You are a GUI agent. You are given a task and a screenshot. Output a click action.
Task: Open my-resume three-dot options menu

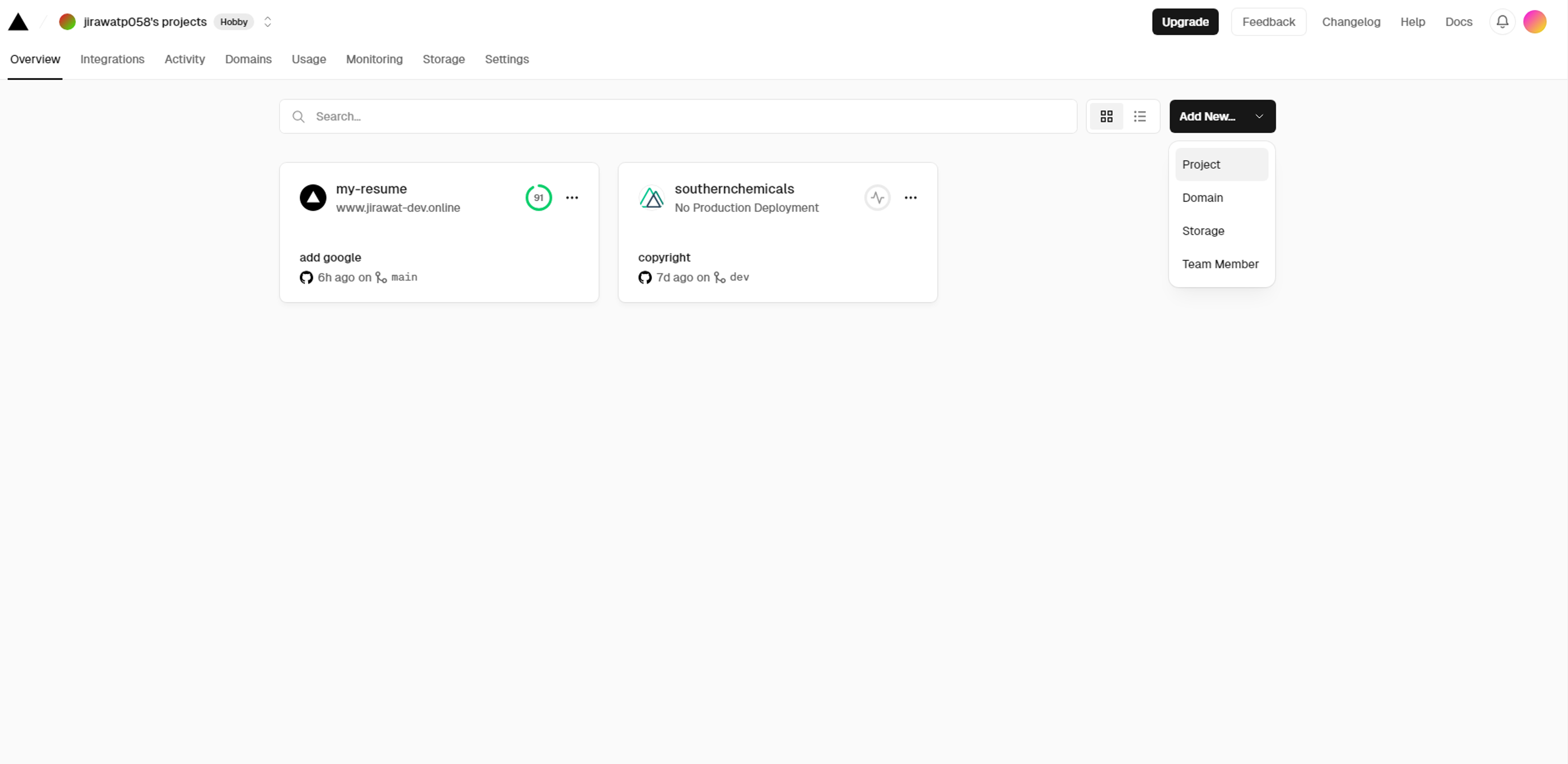pos(572,198)
